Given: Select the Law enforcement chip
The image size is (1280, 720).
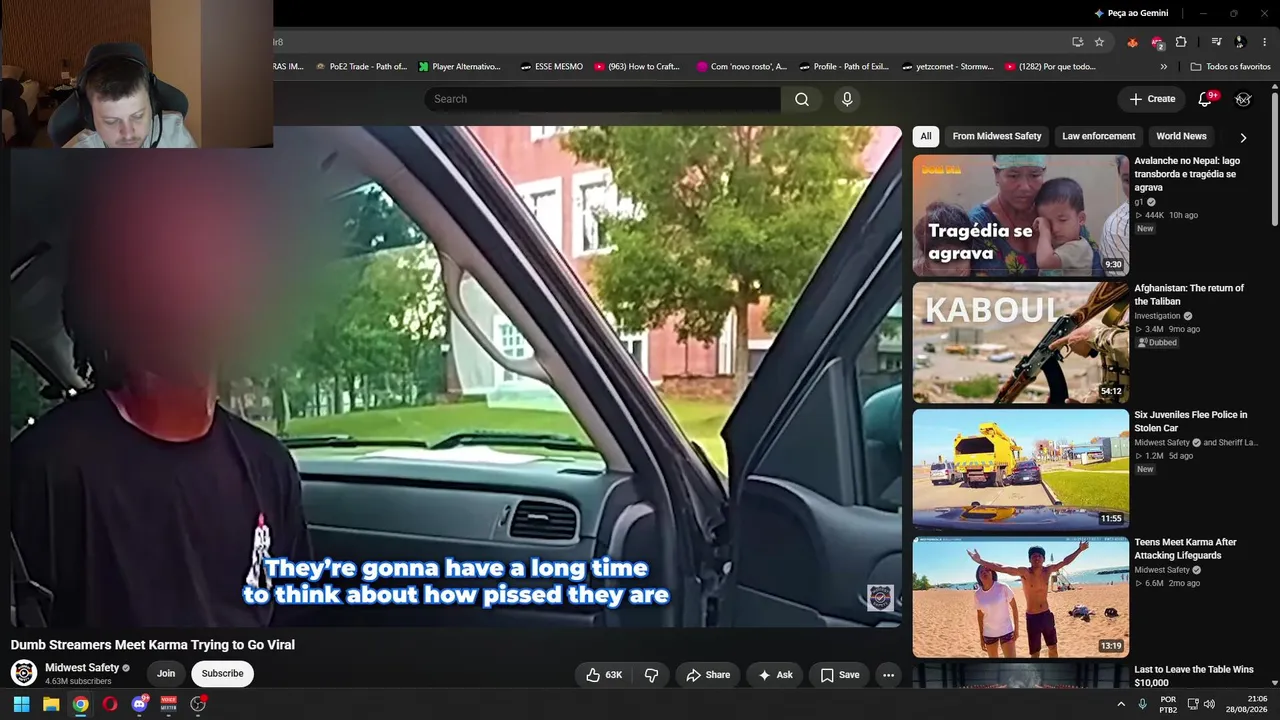Looking at the screenshot, I should point(1099,136).
